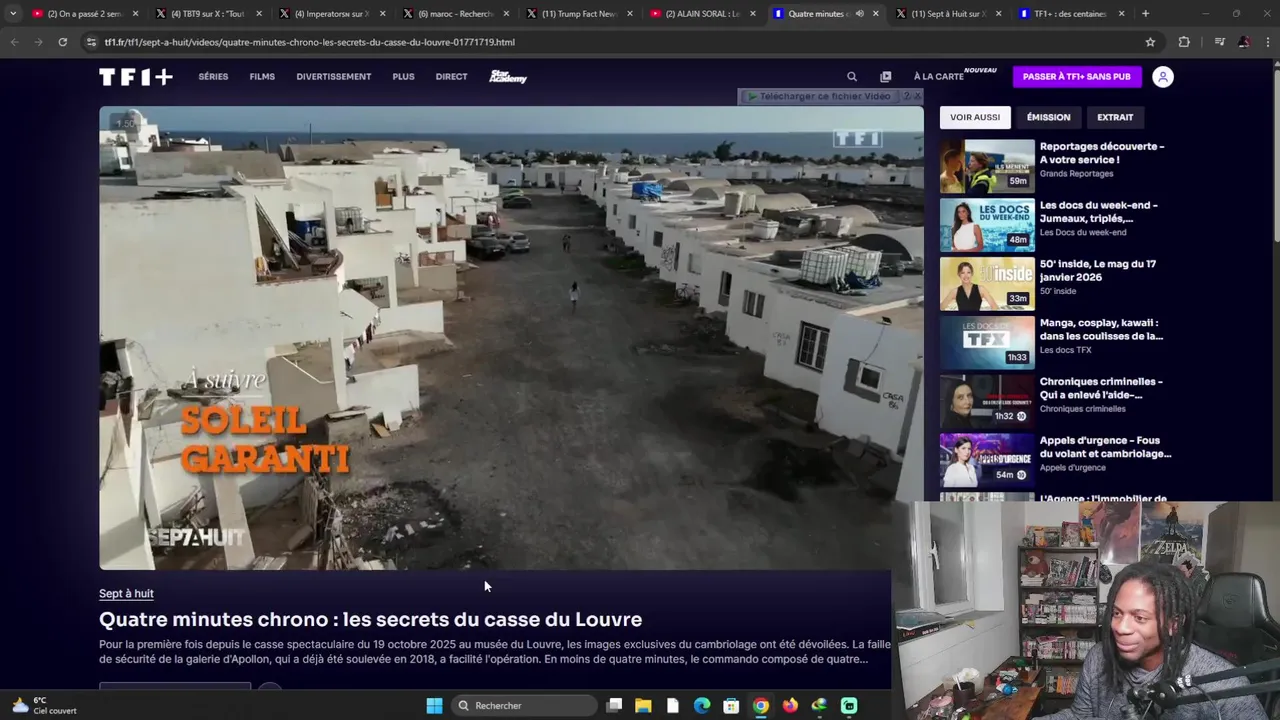Screen dimensions: 1280x720
Task: Click the 50' Inside 33m thumbnail
Action: pos(987,284)
